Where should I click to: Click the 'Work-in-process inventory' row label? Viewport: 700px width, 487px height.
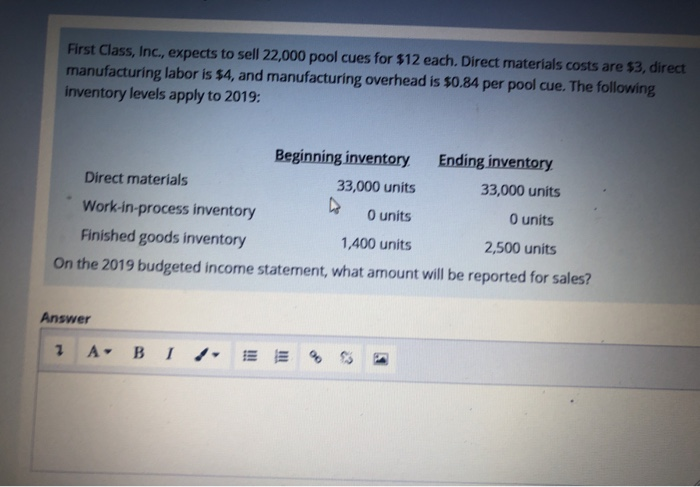pos(169,208)
